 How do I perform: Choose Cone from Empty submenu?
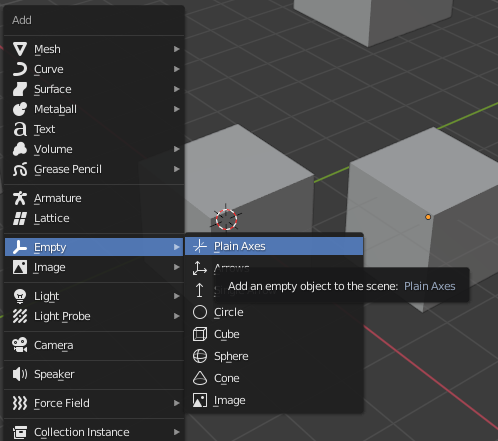click(x=274, y=378)
